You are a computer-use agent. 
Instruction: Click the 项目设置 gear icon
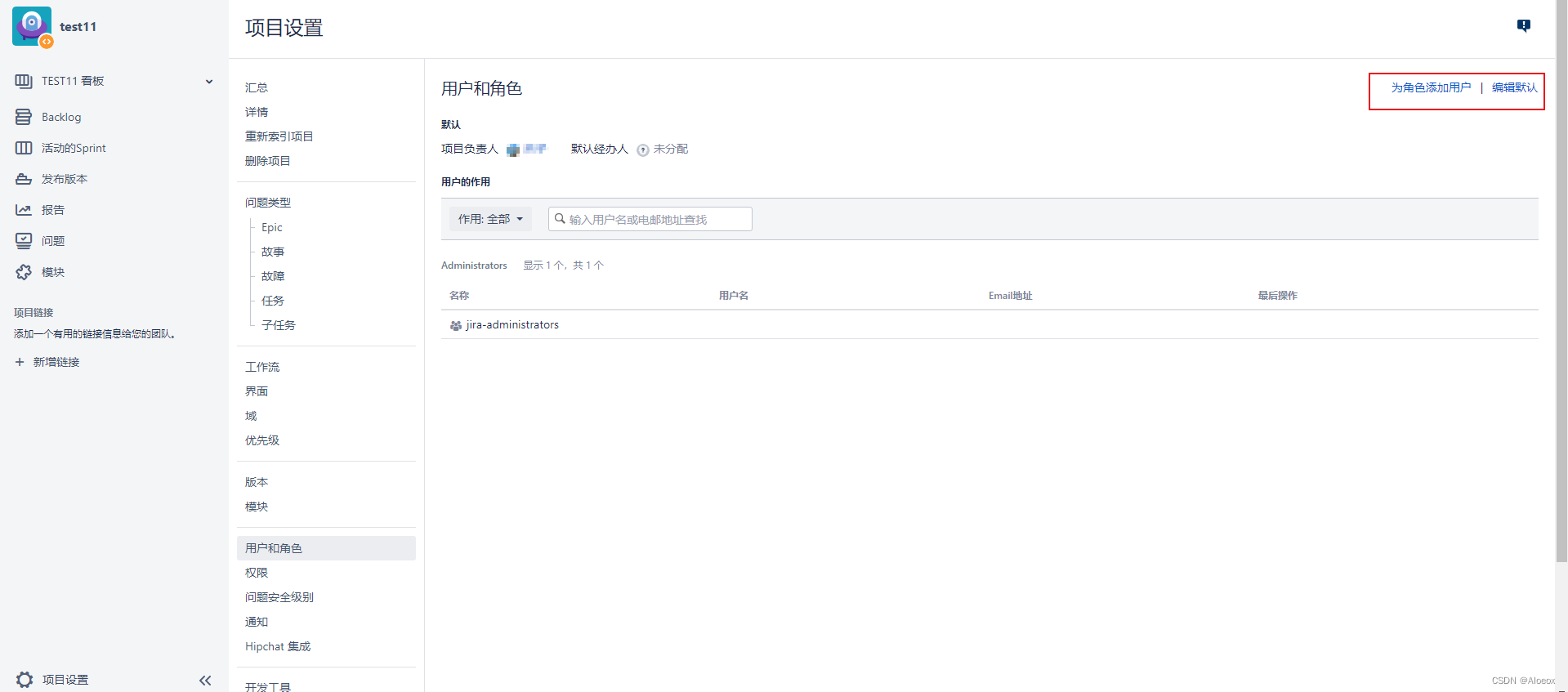[25, 679]
